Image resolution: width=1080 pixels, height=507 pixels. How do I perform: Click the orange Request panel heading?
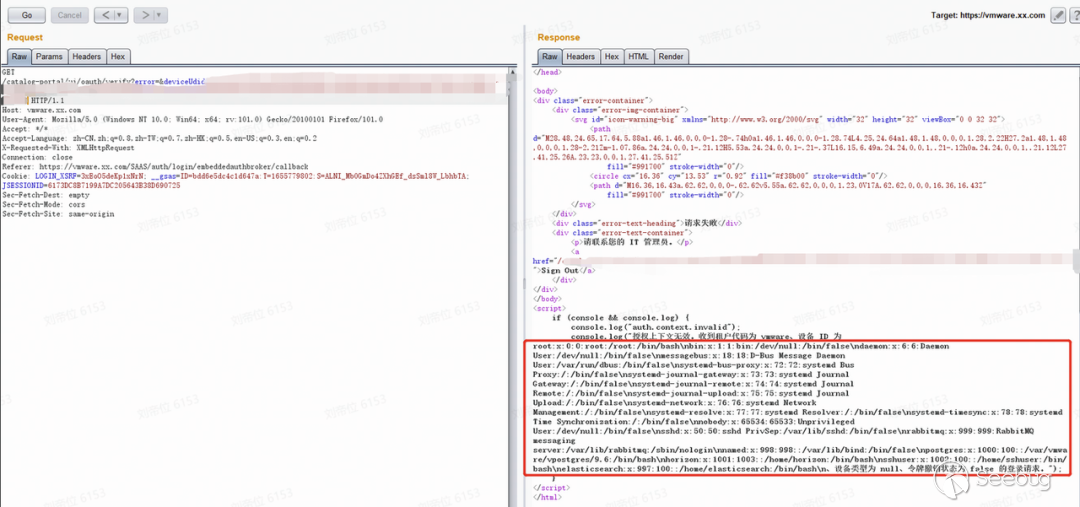click(25, 37)
